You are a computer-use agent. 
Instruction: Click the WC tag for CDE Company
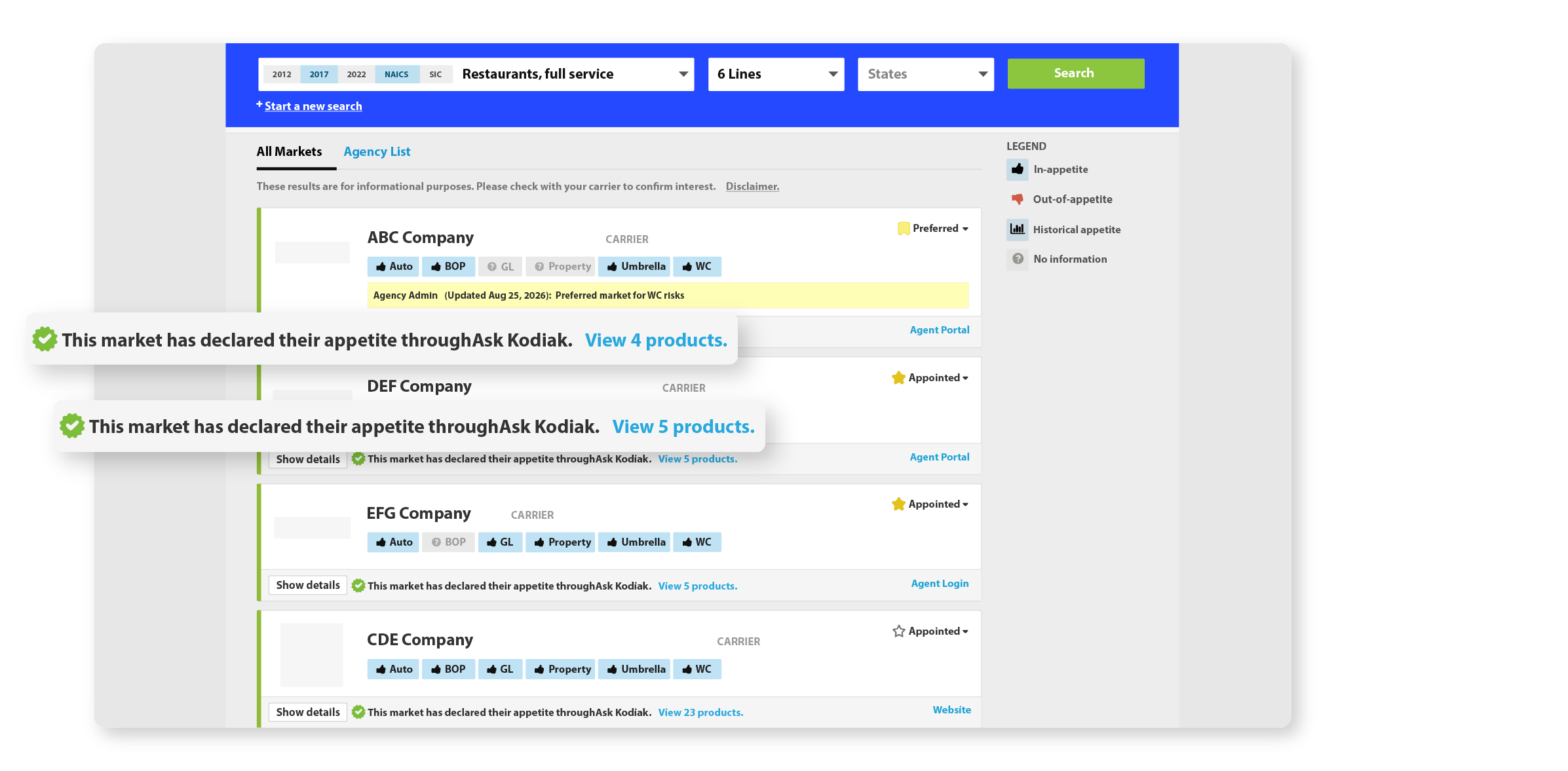697,669
